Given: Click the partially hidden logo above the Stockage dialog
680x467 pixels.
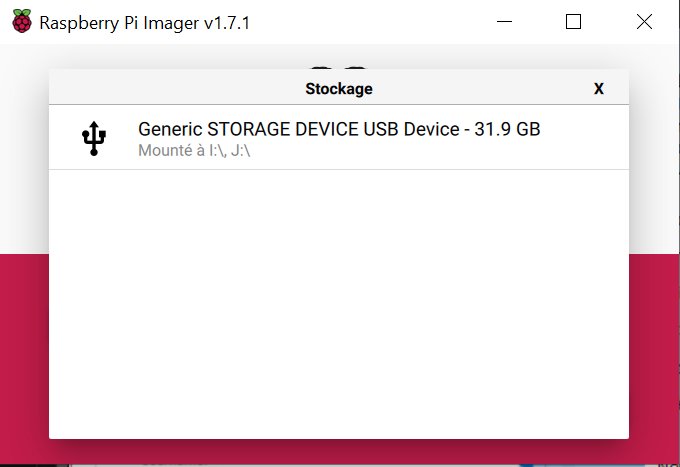Looking at the screenshot, I should (x=339, y=68).
